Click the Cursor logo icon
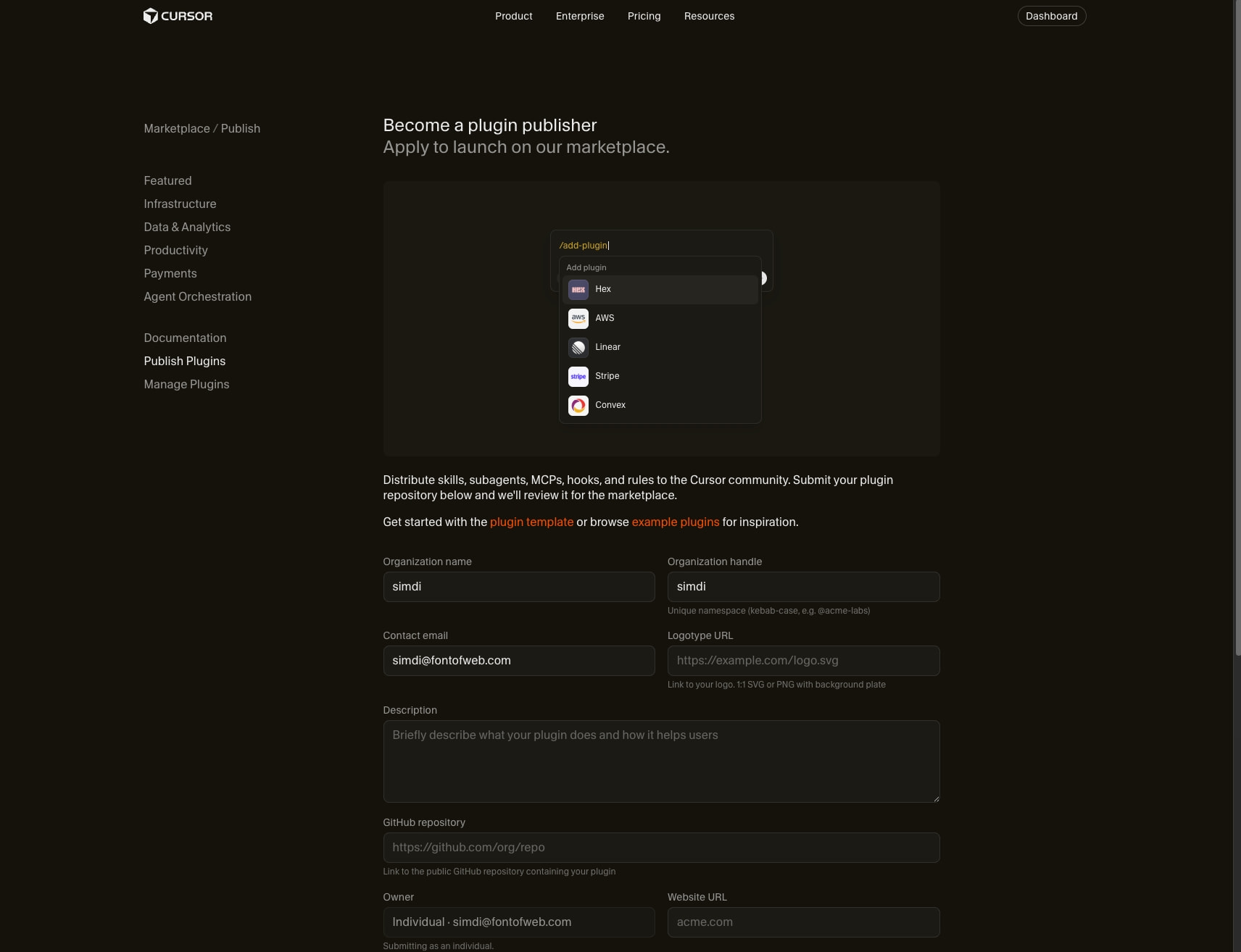Image resolution: width=1241 pixels, height=952 pixels. pos(151,16)
